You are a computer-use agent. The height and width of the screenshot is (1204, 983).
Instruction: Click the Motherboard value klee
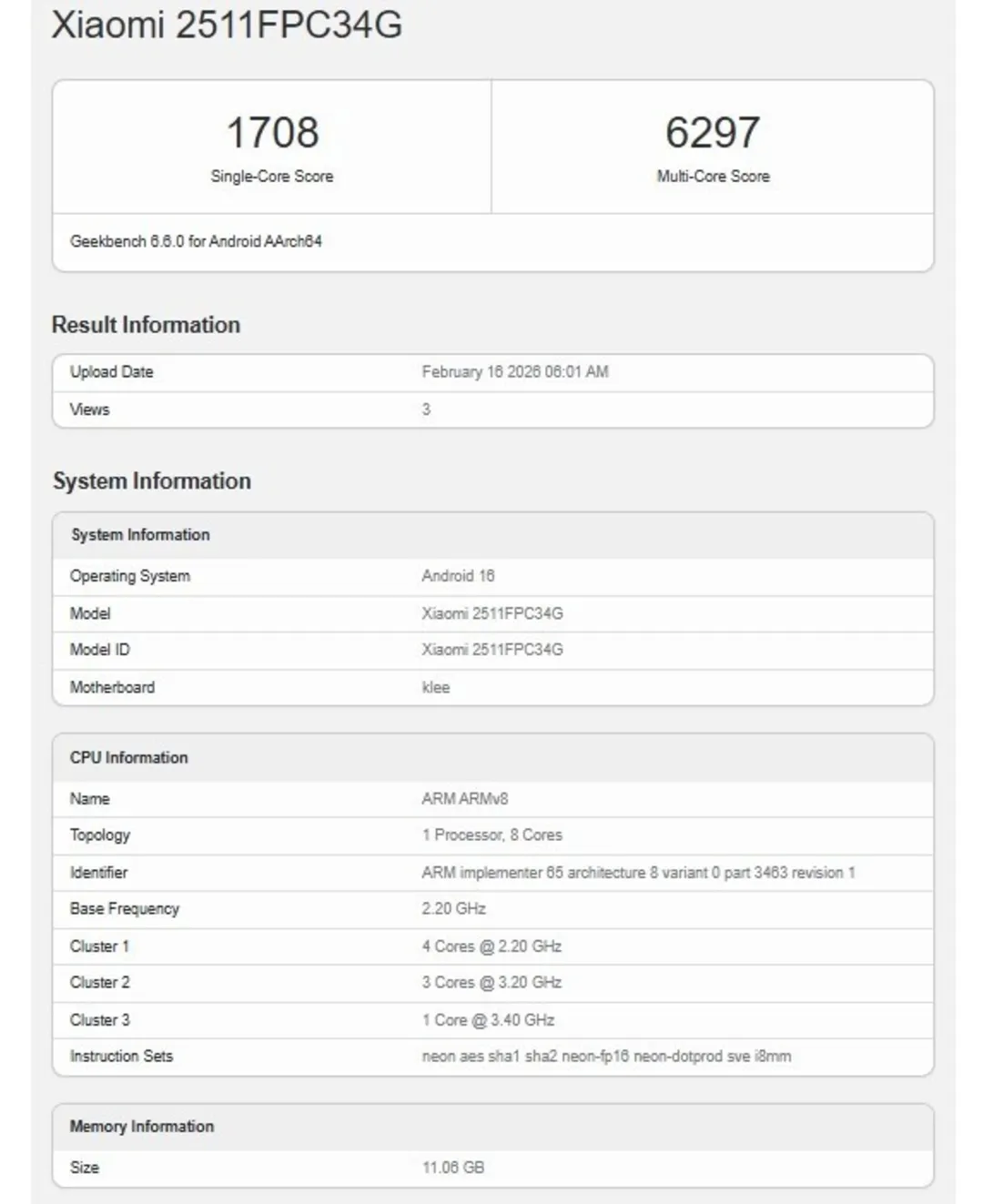pyautogui.click(x=435, y=687)
